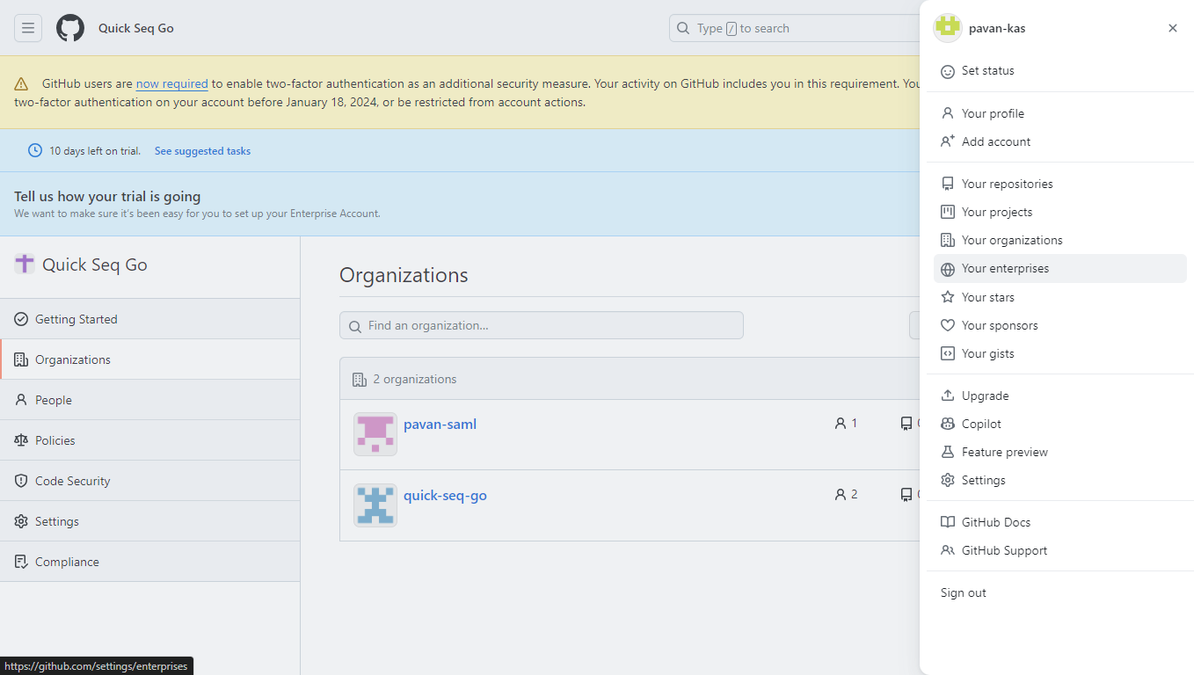This screenshot has width=1201, height=675.
Task: Open GitHub Docs from the menu
Action: pos(1060,522)
